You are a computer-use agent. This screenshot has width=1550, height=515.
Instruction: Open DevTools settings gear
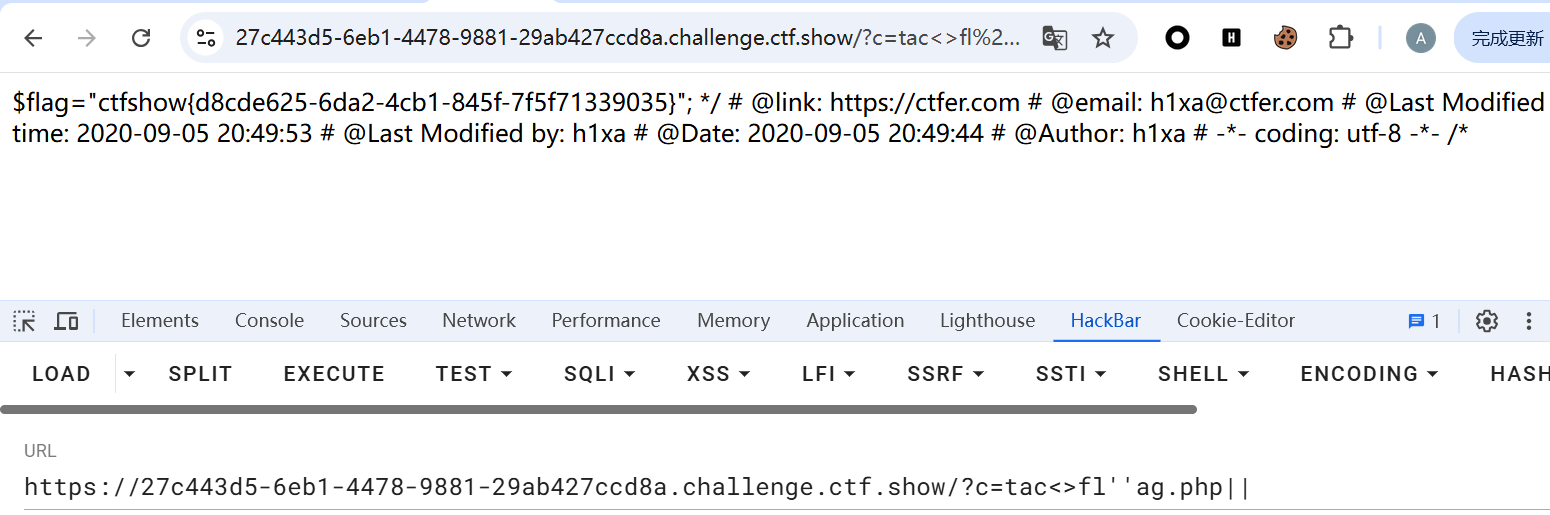[1487, 321]
